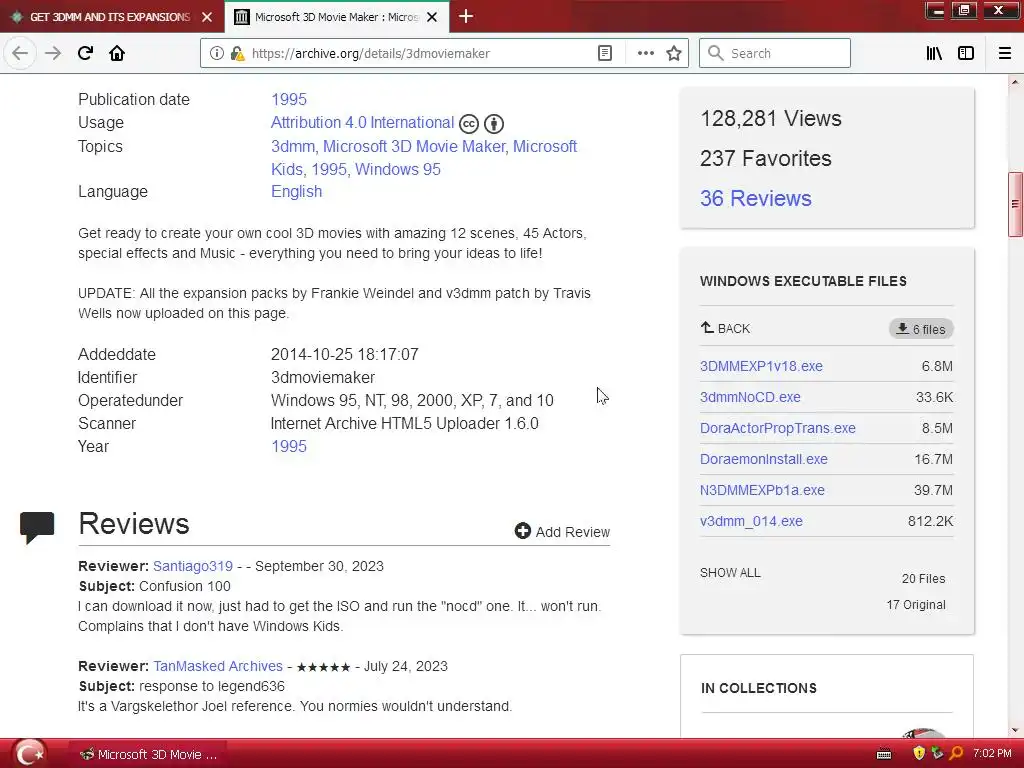Open the browser home page

117,54
